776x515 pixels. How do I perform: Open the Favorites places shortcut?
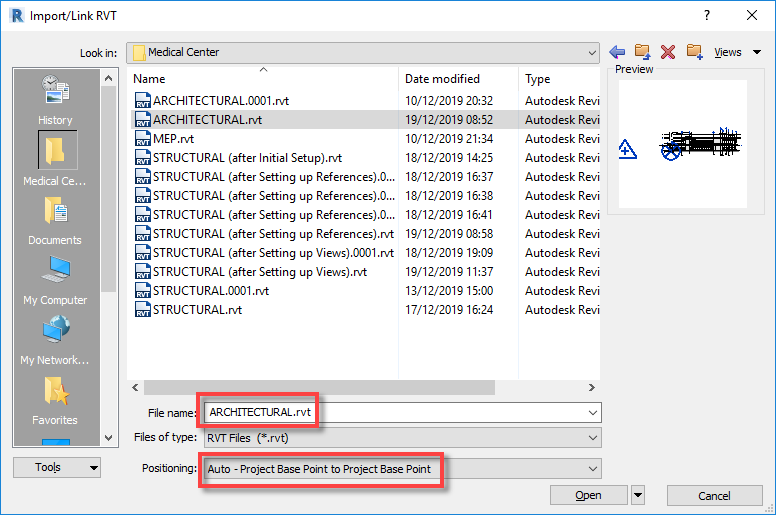point(55,400)
